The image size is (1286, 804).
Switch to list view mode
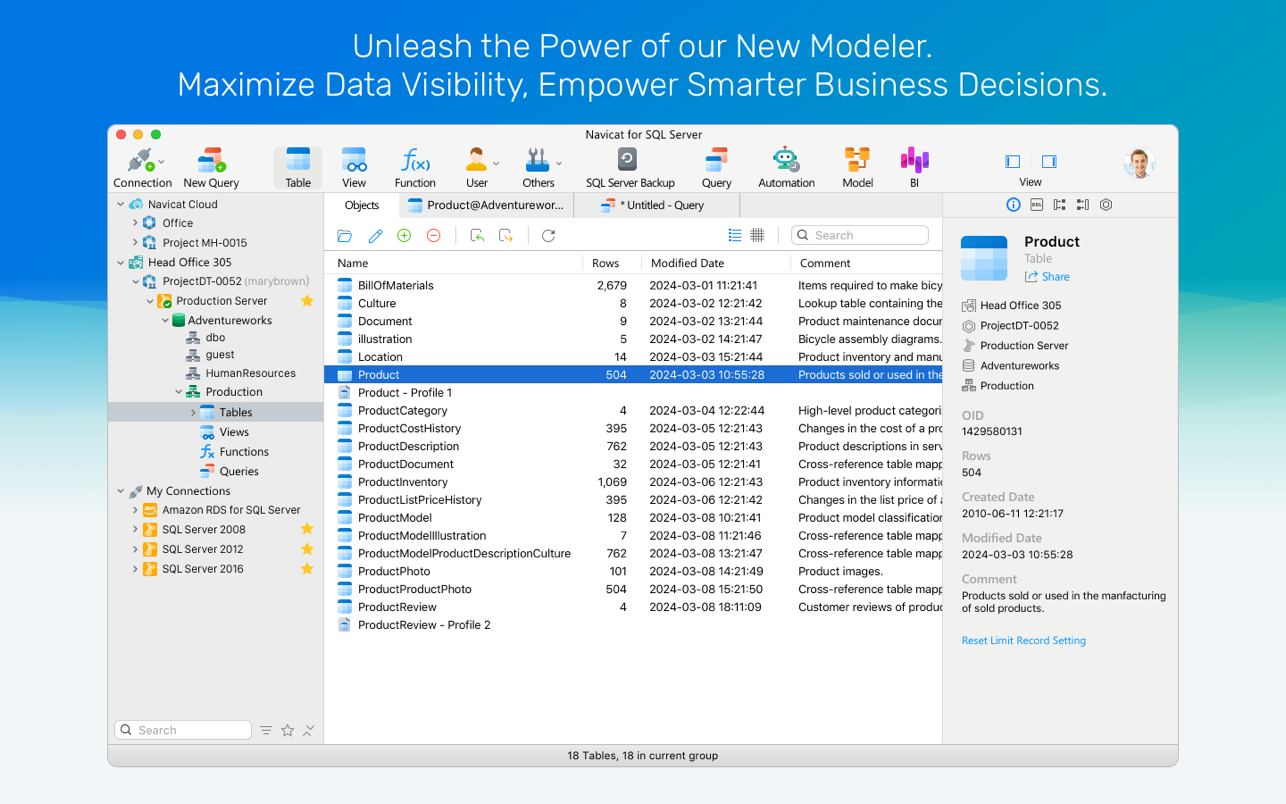click(x=735, y=235)
